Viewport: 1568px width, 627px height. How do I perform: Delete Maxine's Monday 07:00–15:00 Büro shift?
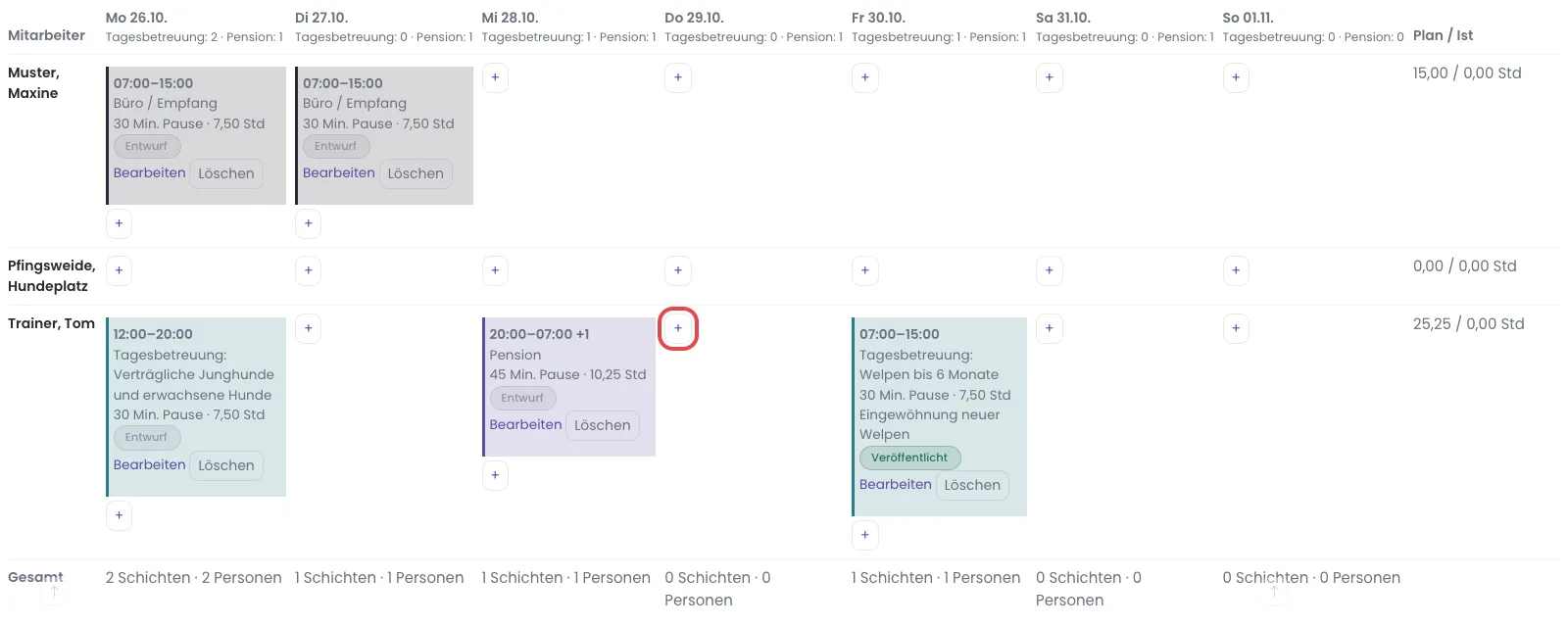click(x=226, y=173)
